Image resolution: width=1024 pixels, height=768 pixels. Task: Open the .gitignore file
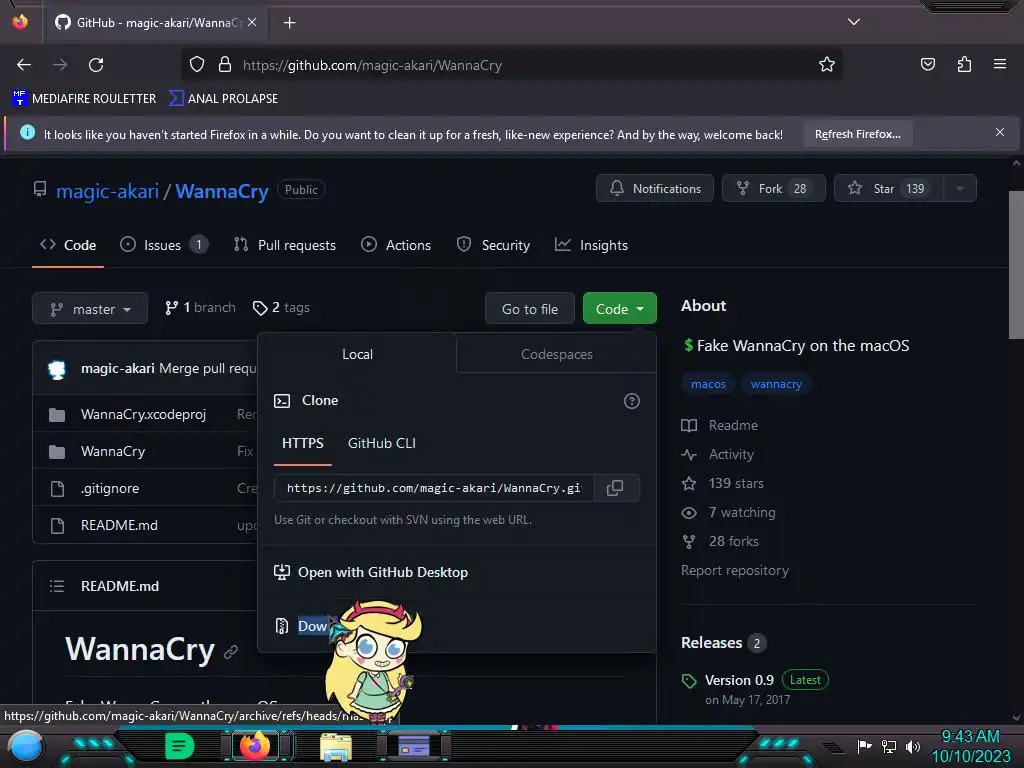pyautogui.click(x=110, y=488)
